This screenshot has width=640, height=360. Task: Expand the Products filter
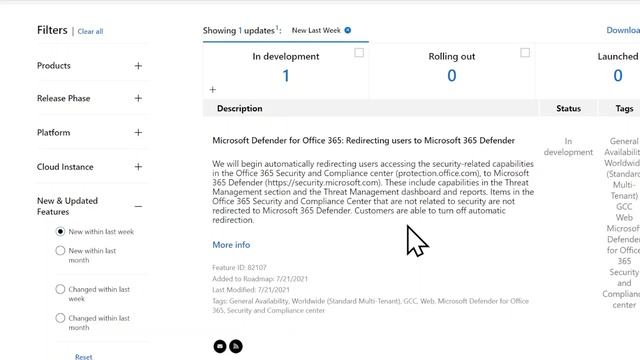(138, 66)
